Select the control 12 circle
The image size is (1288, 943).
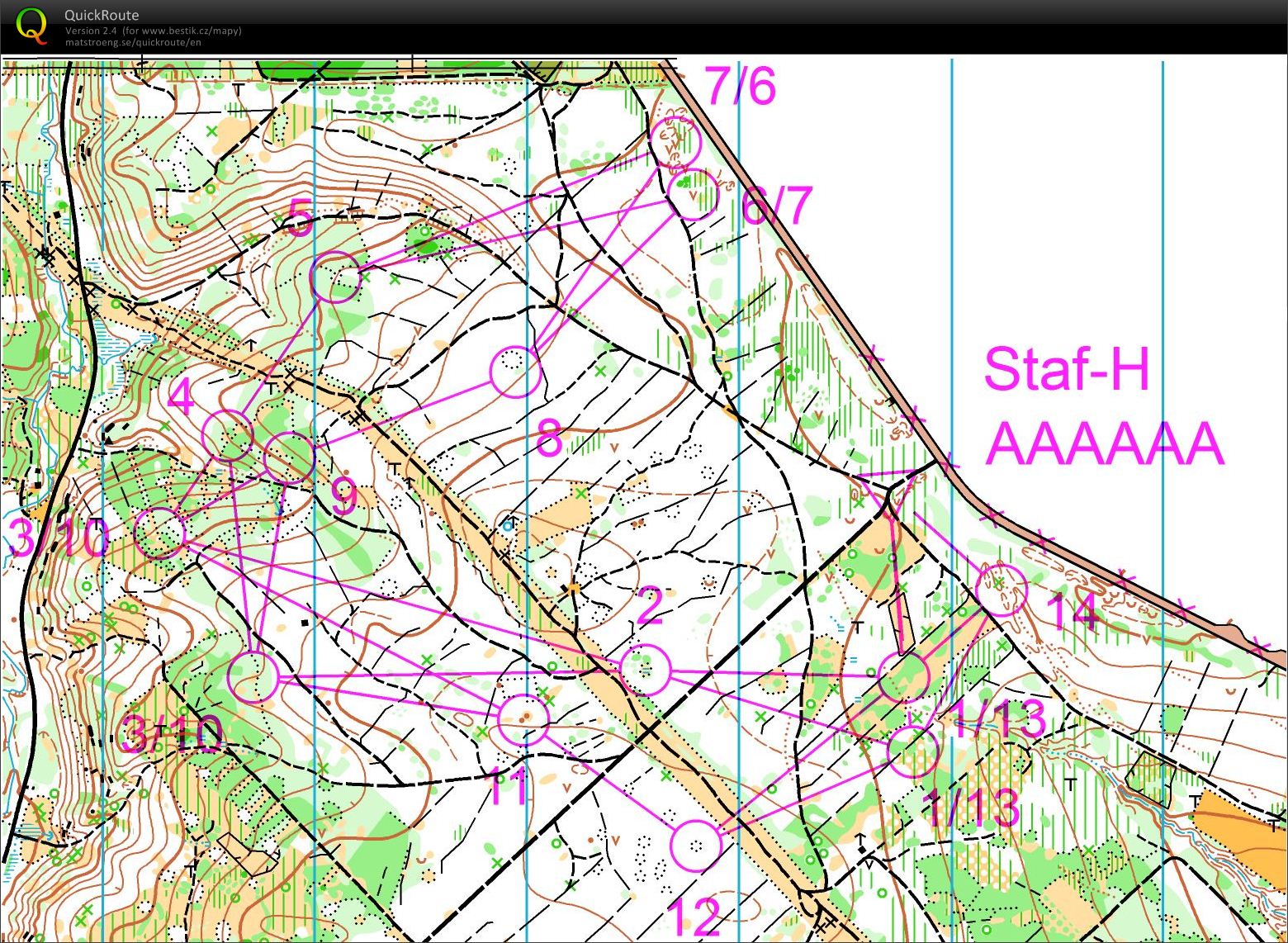click(695, 846)
